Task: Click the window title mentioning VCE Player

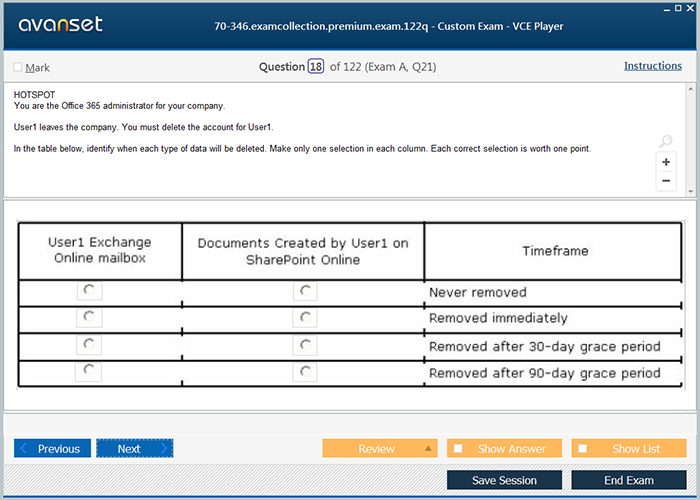Action: click(x=388, y=26)
